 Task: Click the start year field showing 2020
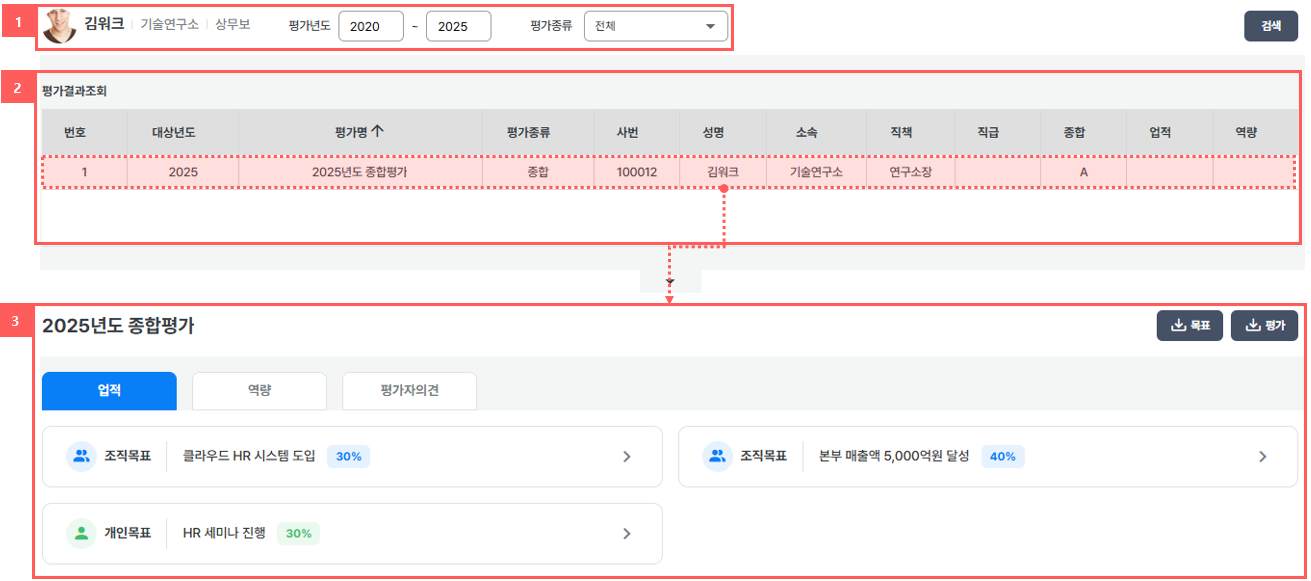(371, 27)
